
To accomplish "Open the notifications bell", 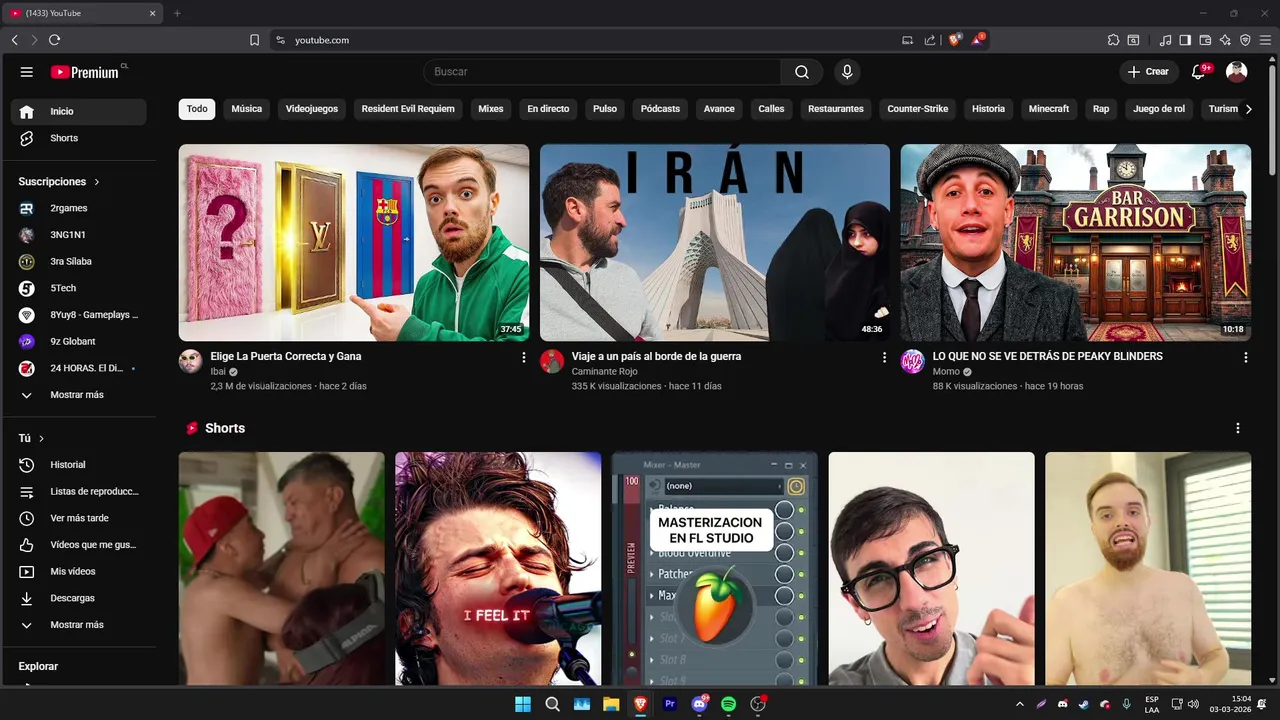I will tap(1199, 72).
